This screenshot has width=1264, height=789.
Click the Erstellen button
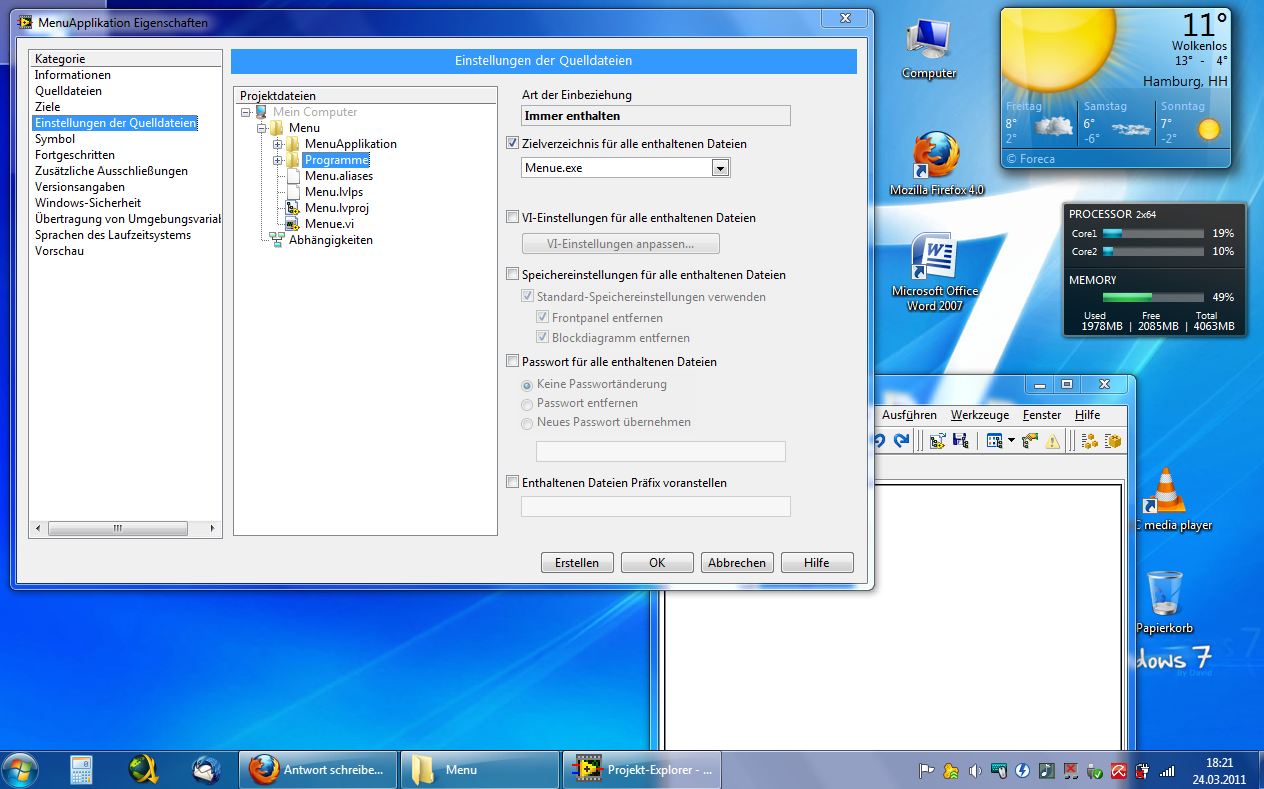(x=577, y=563)
